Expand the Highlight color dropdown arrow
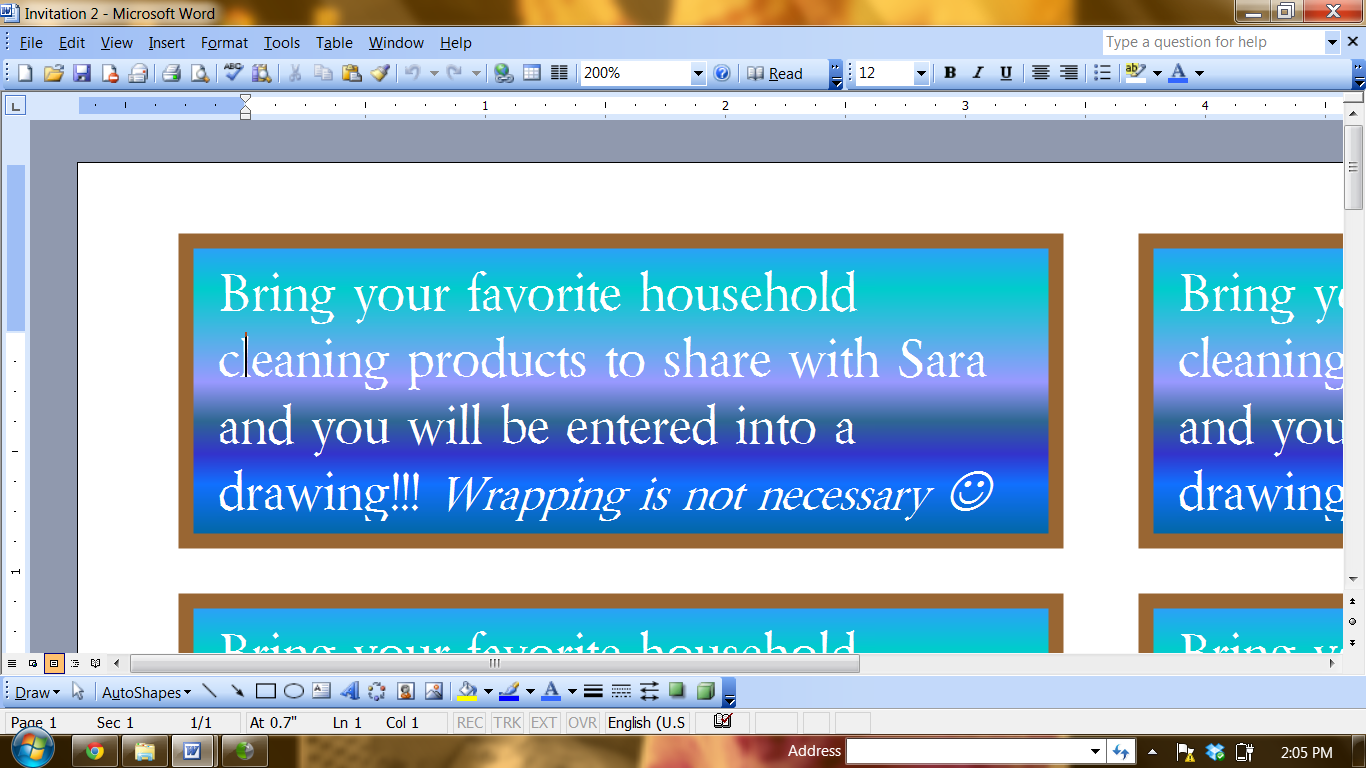Image resolution: width=1366 pixels, height=768 pixels. 1157,73
